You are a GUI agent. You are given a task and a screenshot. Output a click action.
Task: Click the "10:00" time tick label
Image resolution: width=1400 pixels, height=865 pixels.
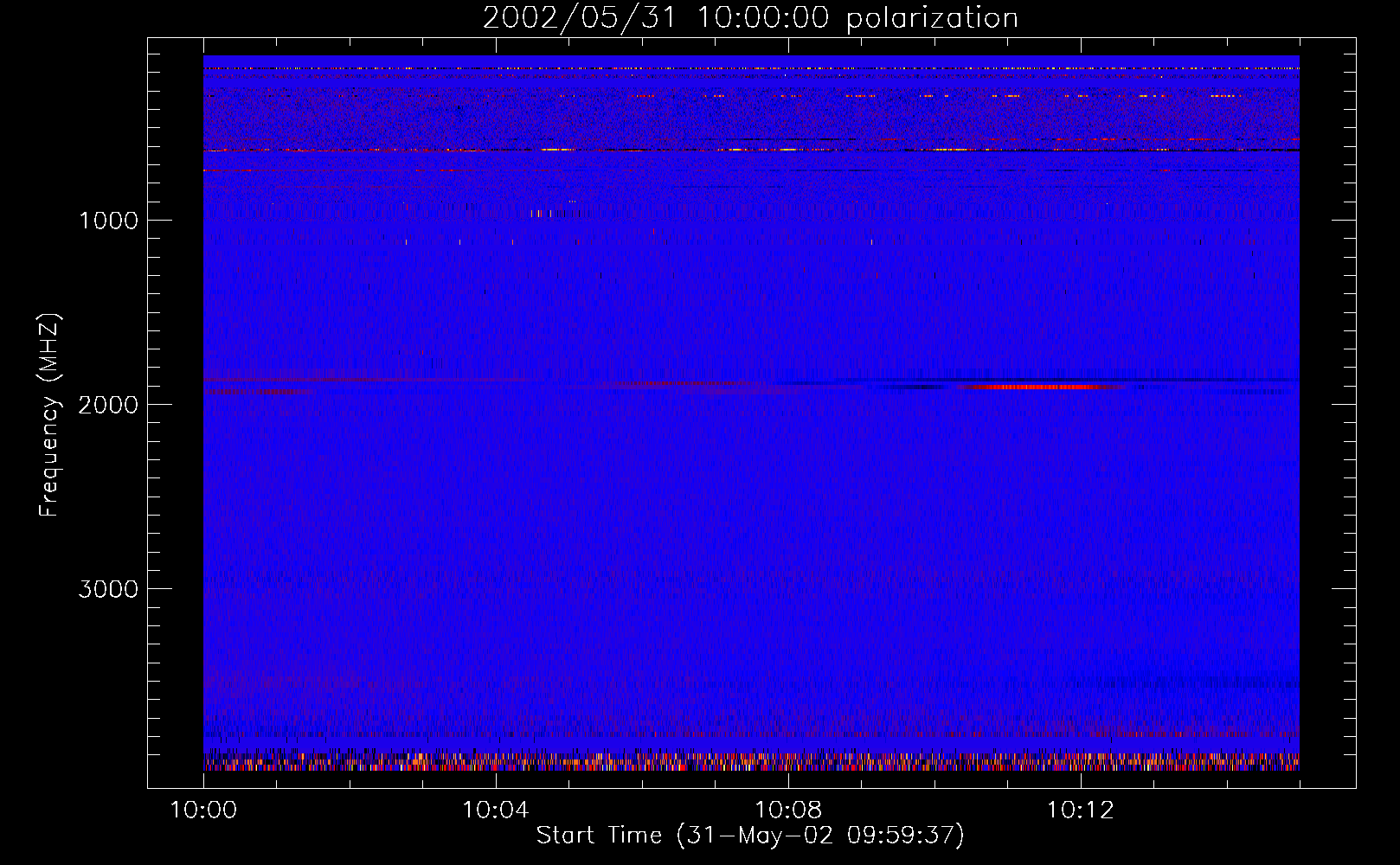[x=203, y=811]
